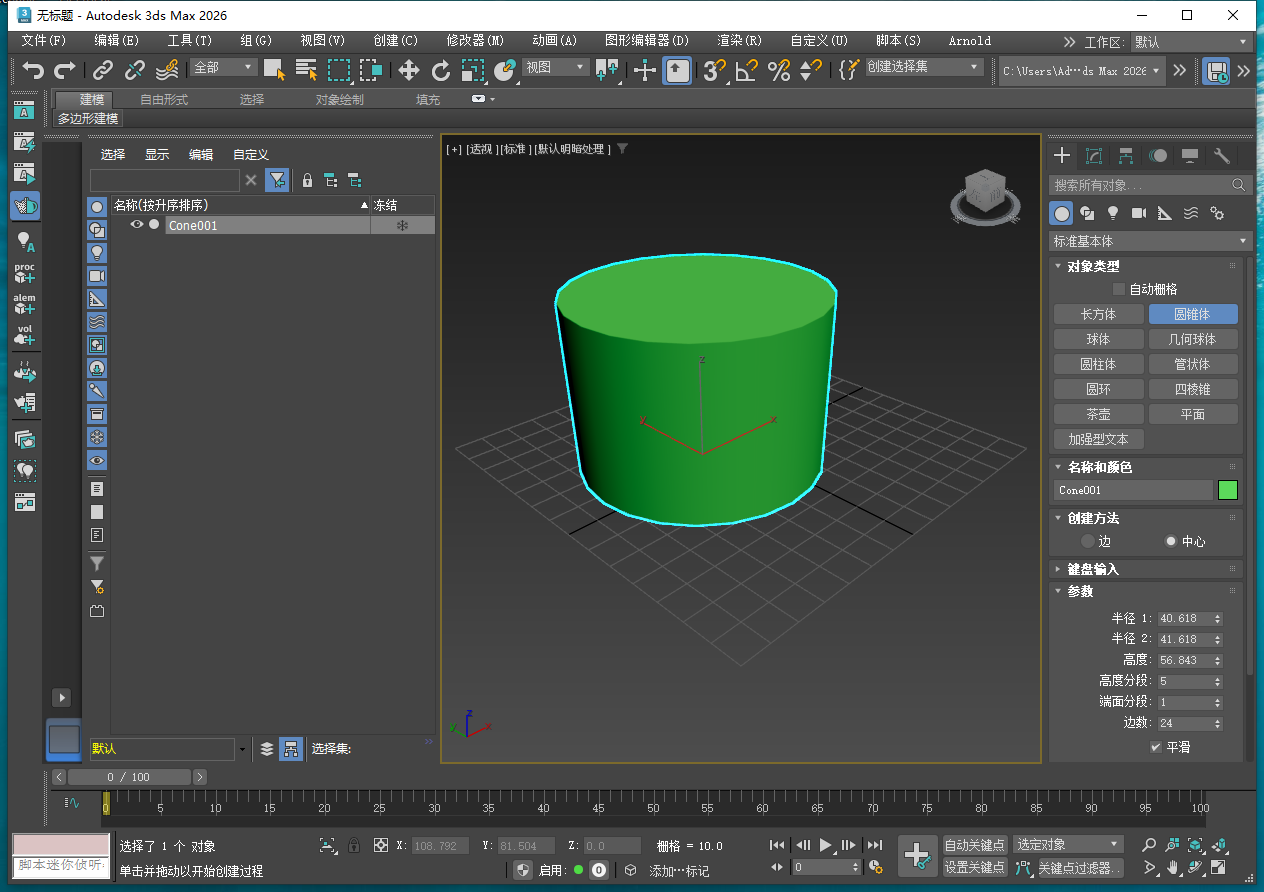Open the 选定对象 dropdown near the timeline
Image resolution: width=1264 pixels, height=892 pixels.
point(1068,845)
